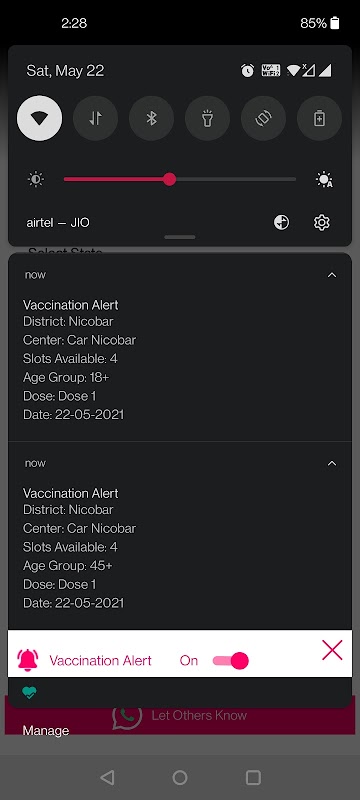360x800 pixels.
Task: Adjust the brightness slider
Action: (179, 179)
